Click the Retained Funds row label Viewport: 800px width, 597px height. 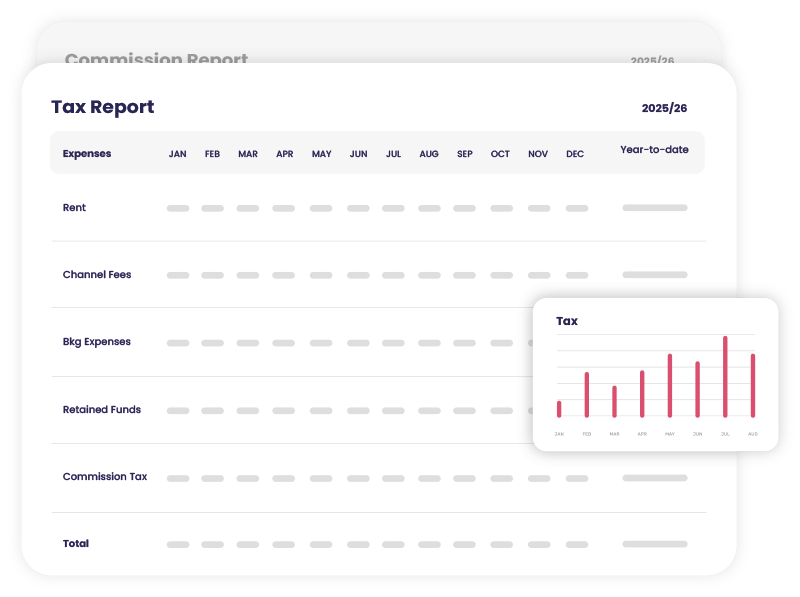102,410
